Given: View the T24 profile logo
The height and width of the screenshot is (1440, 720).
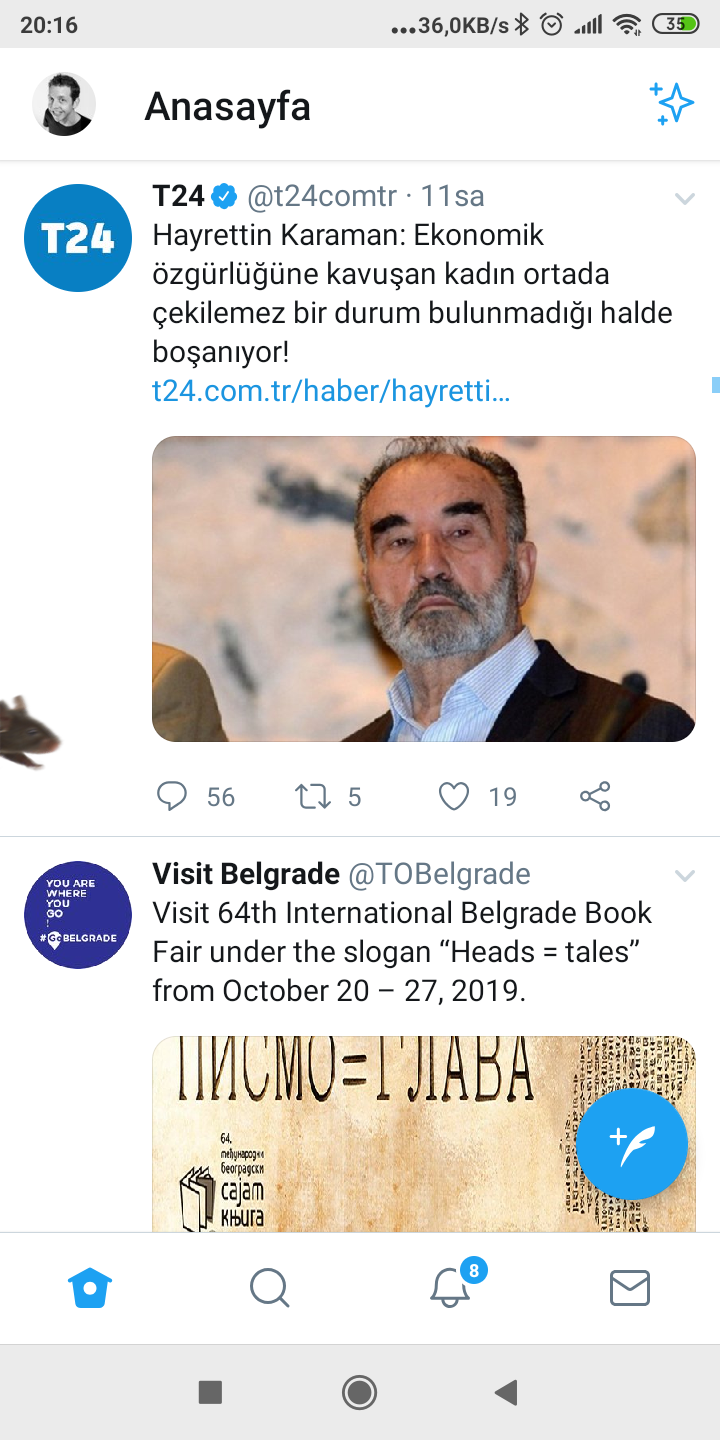Looking at the screenshot, I should click(x=78, y=238).
